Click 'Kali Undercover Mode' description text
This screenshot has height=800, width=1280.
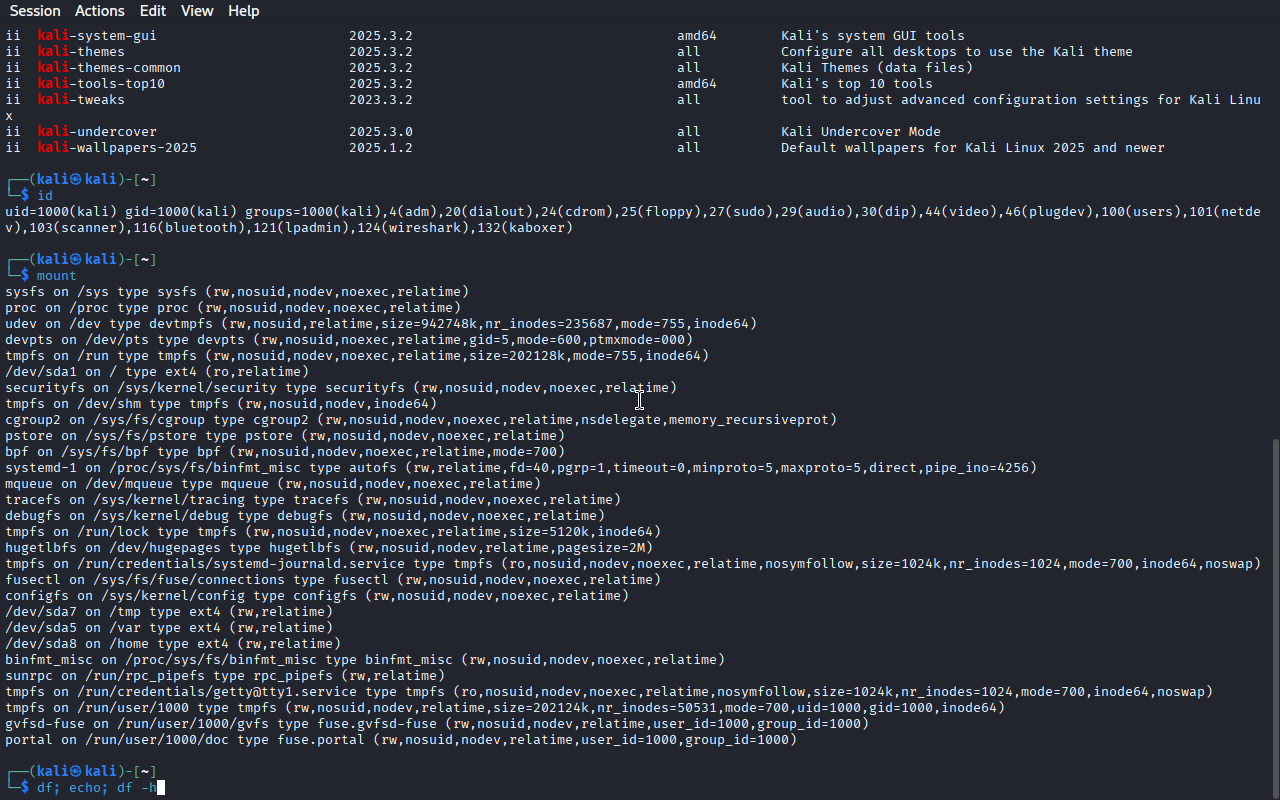[x=861, y=132]
